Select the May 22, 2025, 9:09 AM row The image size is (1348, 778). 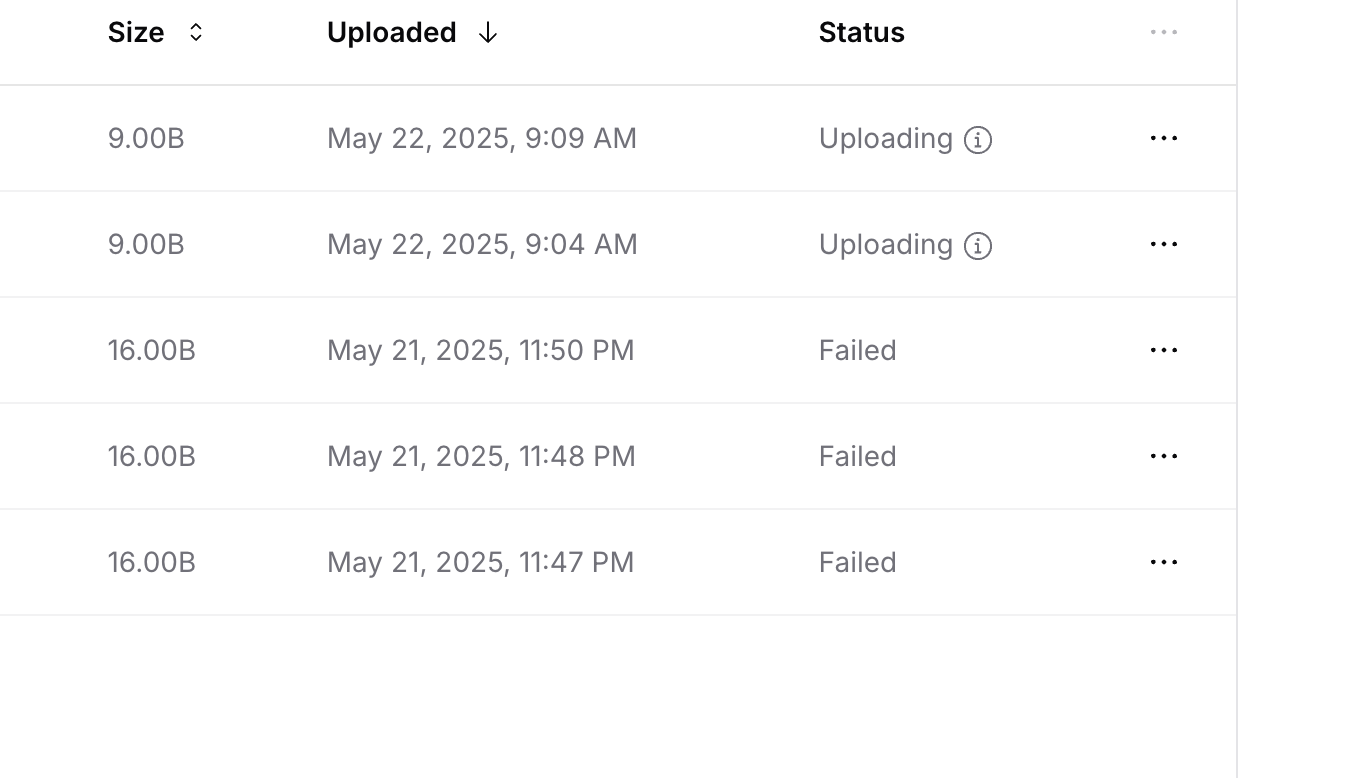(618, 138)
